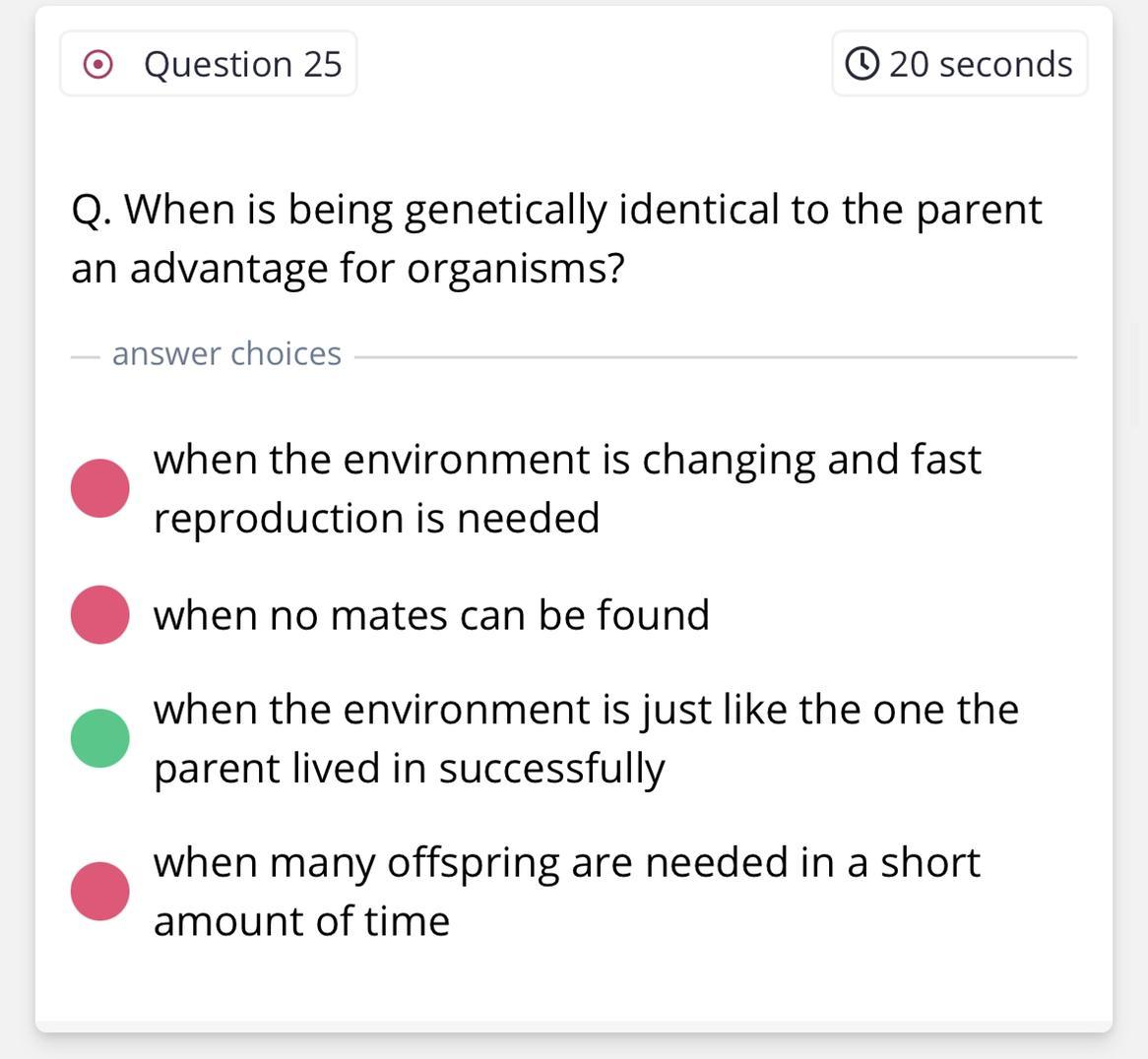Click "an advantage for organisms?" question line
1148x1059 pixels.
click(x=348, y=269)
